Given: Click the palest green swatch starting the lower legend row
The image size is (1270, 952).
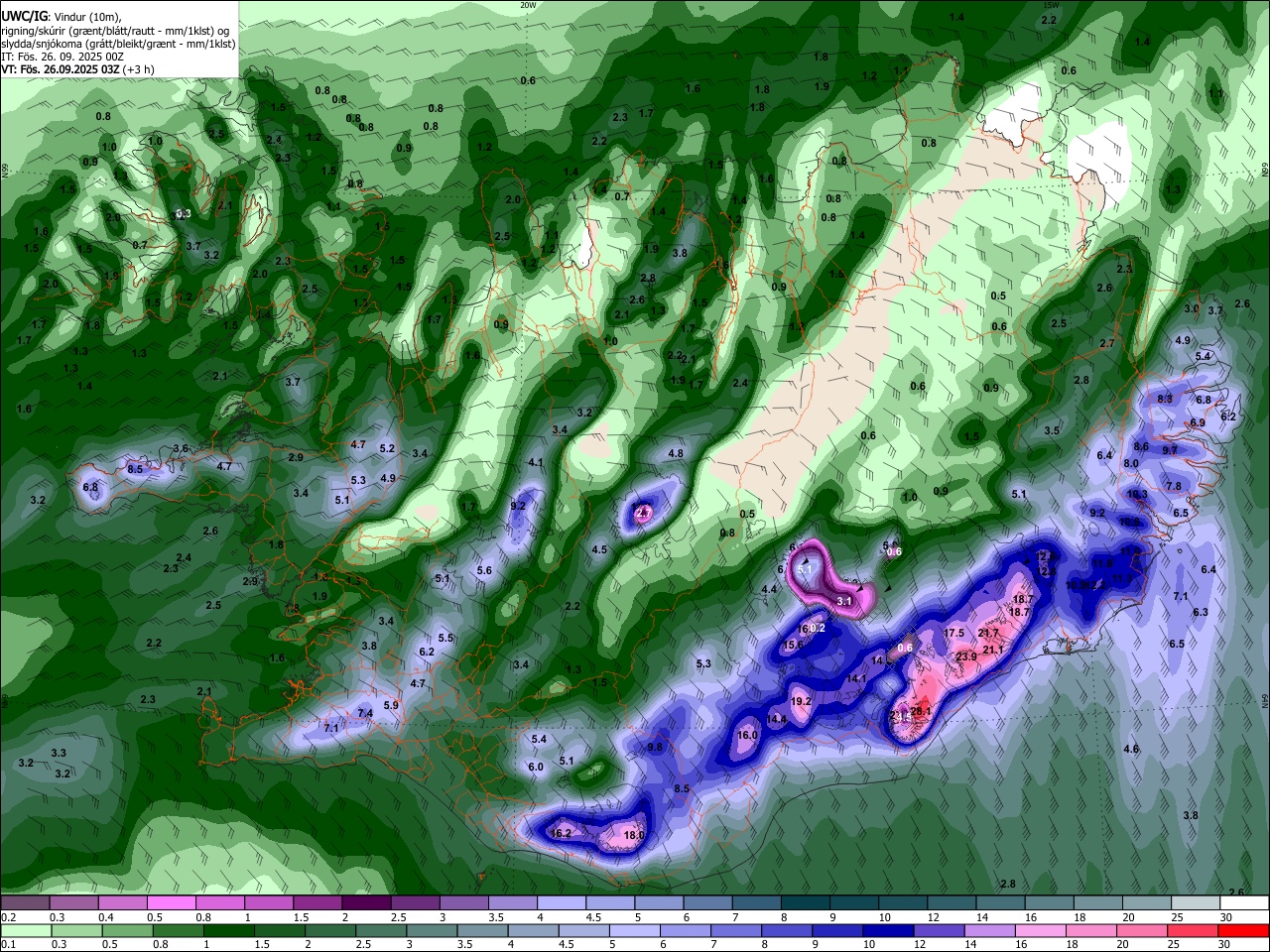Looking at the screenshot, I should click(25, 931).
